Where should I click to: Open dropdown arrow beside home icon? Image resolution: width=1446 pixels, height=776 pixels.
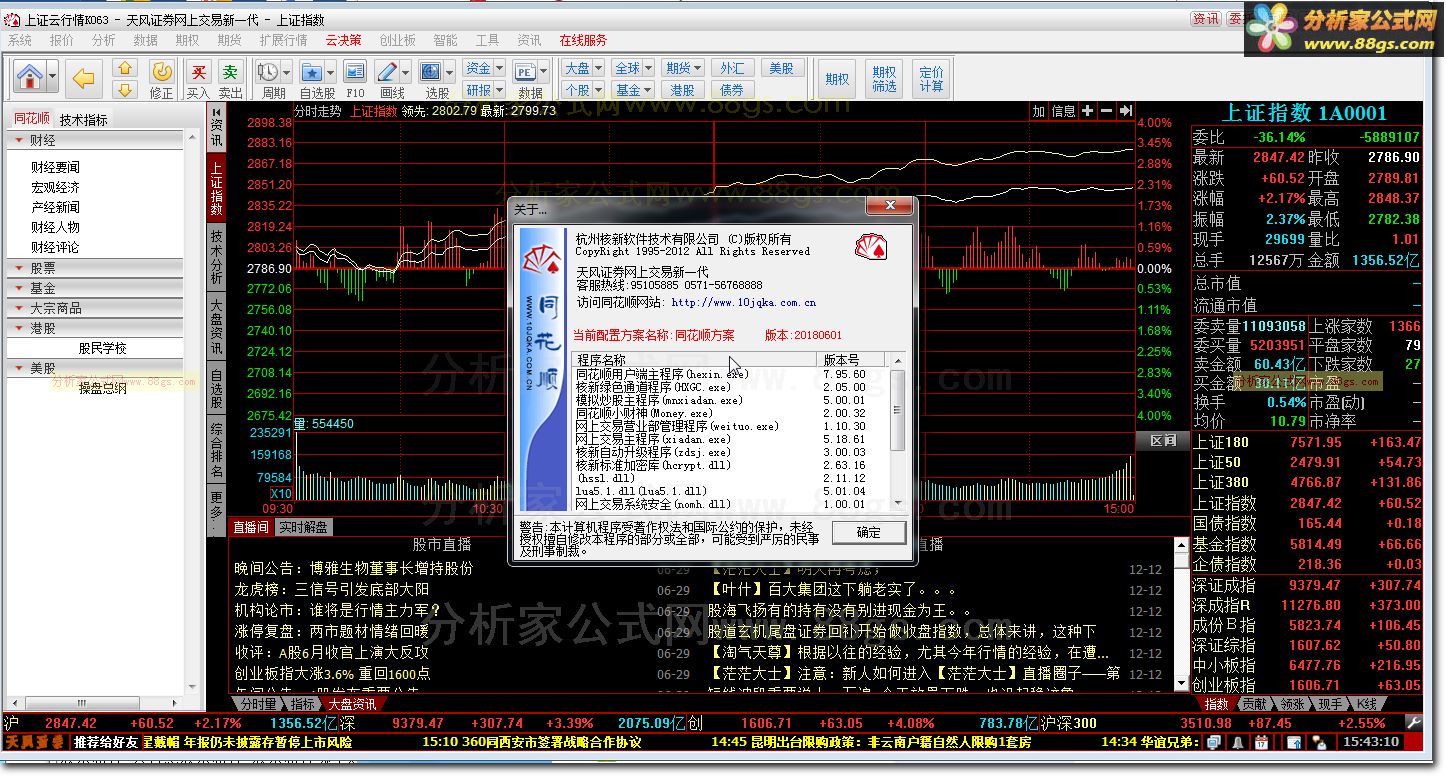(x=52, y=77)
